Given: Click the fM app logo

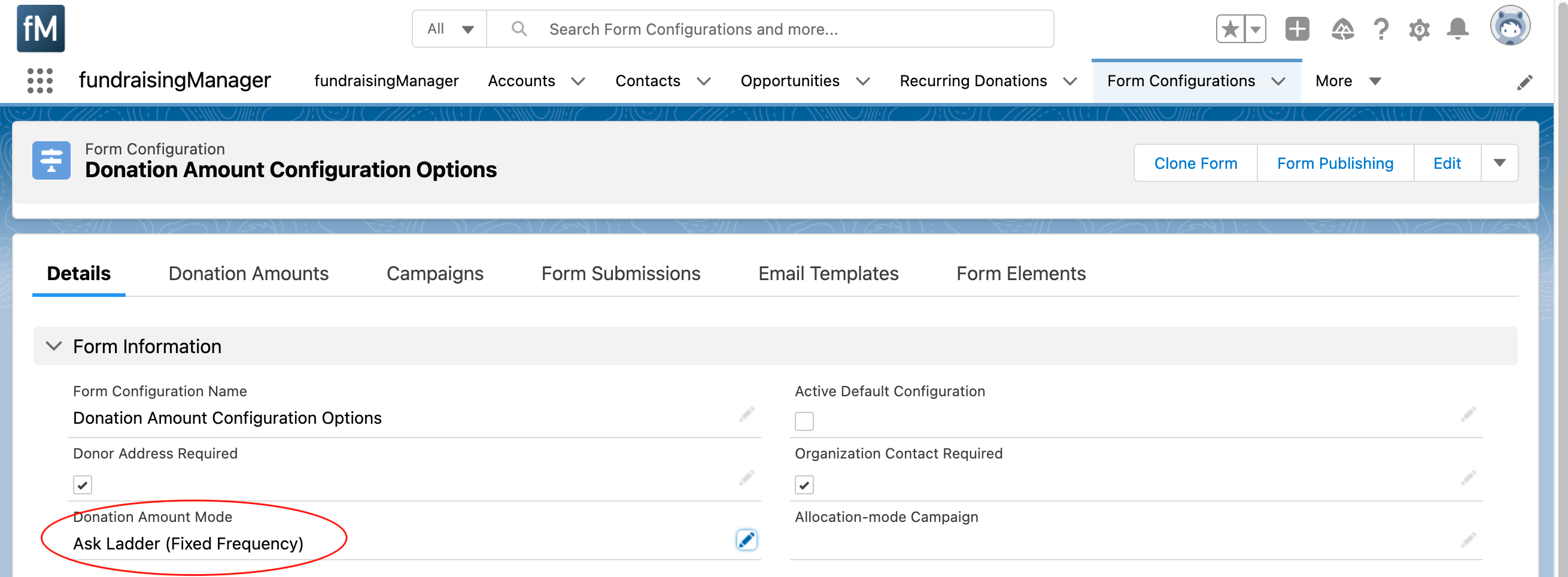Looking at the screenshot, I should tap(41, 29).
